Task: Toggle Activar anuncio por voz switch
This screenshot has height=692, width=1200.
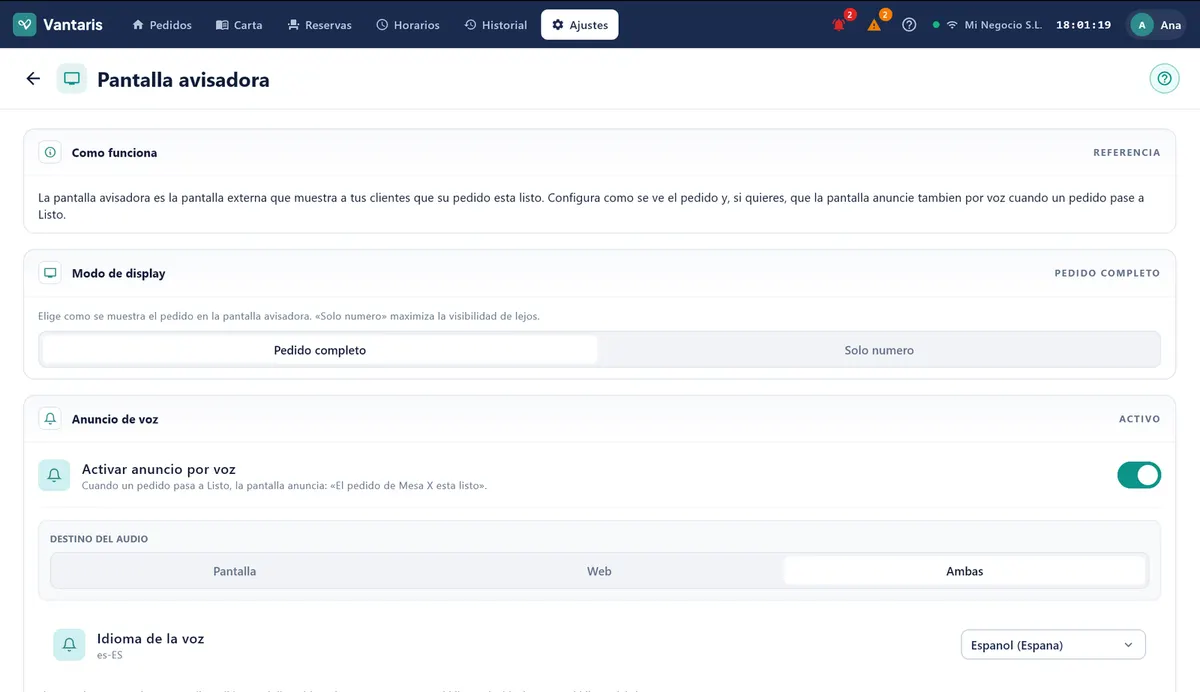Action: (x=1139, y=475)
